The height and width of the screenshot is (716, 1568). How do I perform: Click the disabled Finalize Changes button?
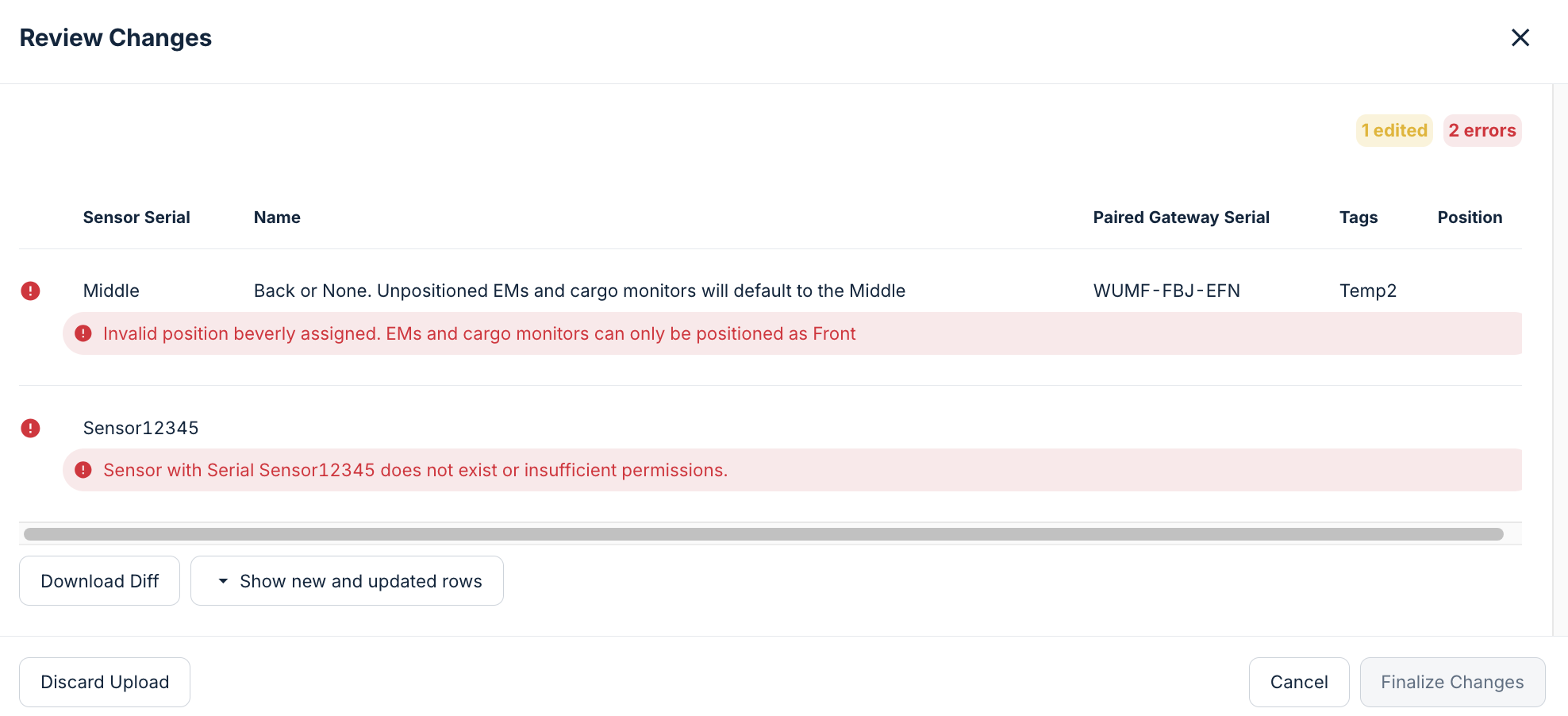click(x=1452, y=682)
